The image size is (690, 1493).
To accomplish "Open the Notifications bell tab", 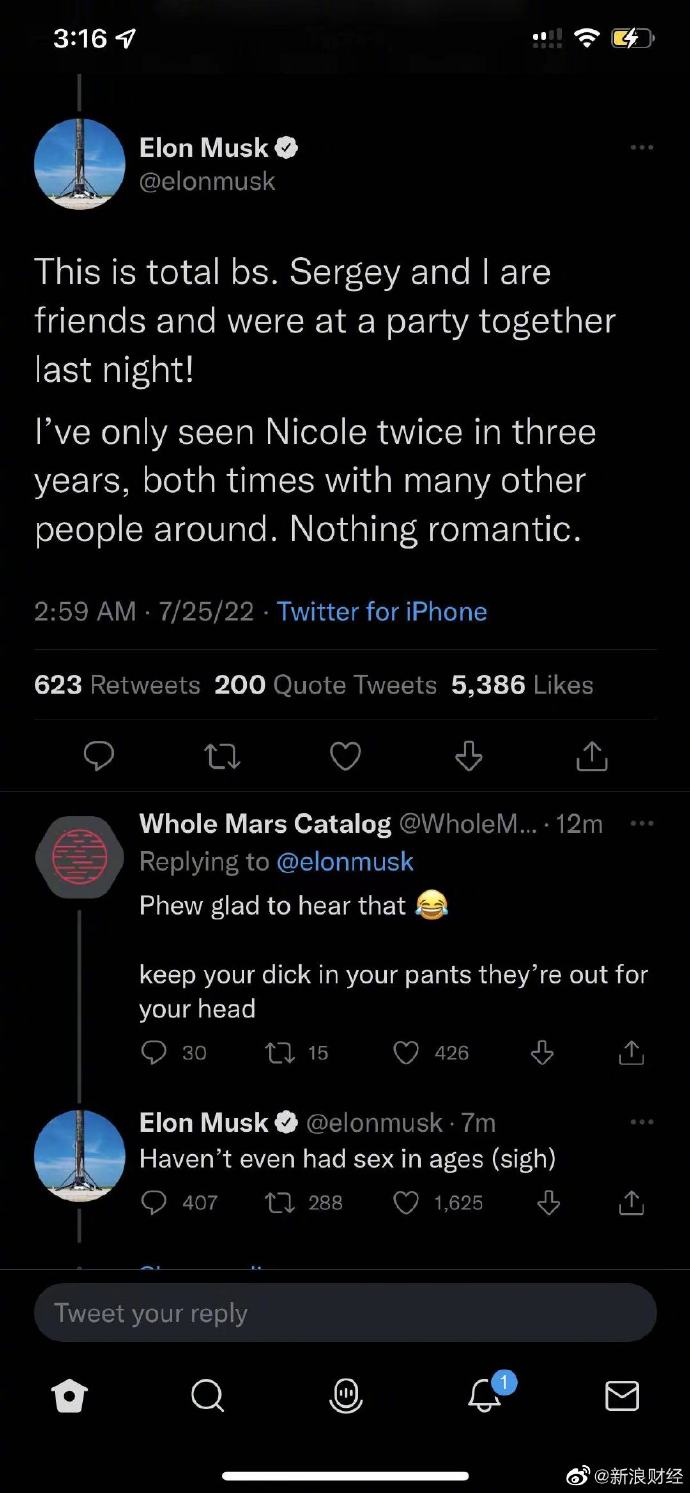I will pos(485,1396).
